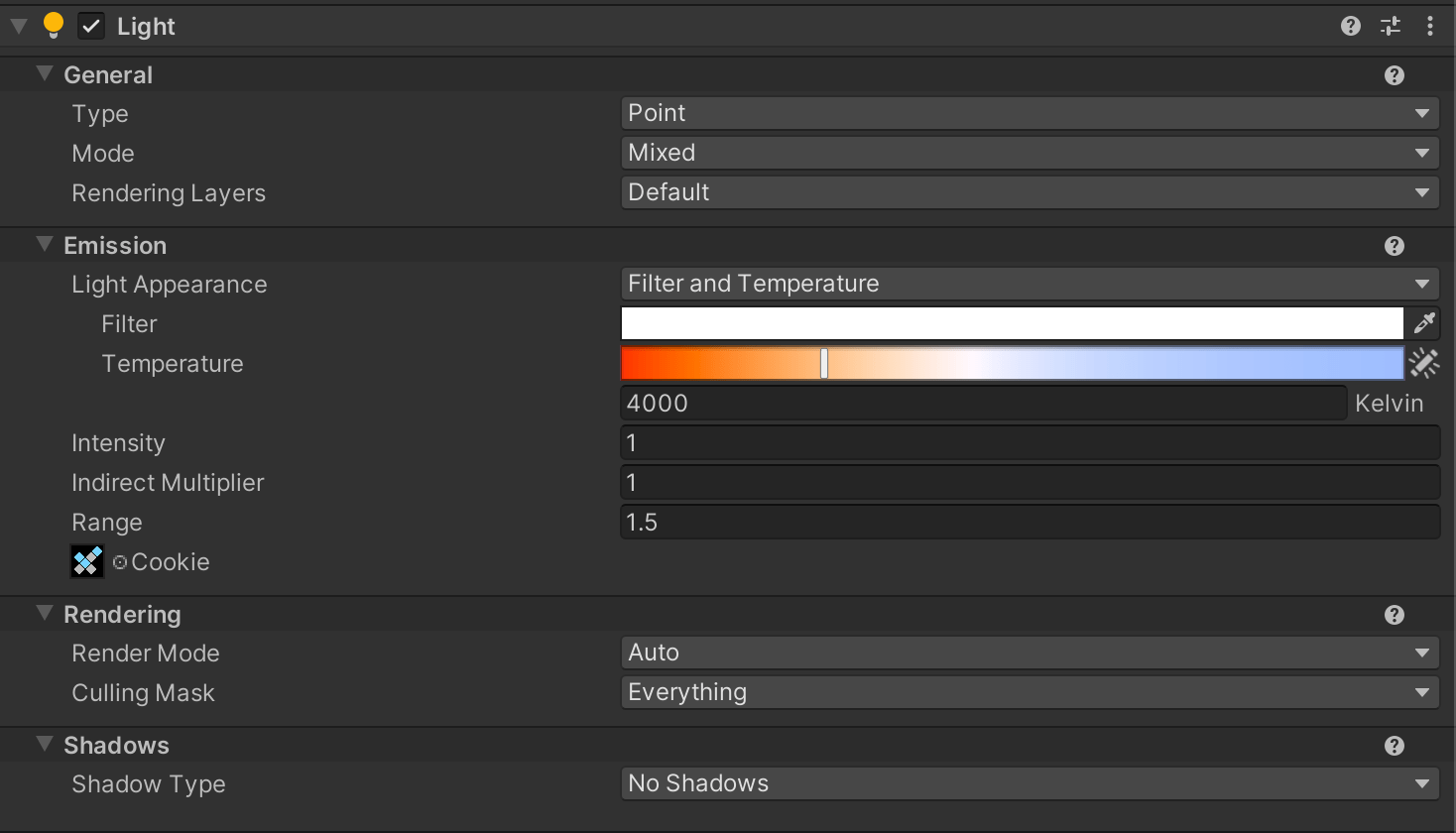The height and width of the screenshot is (833, 1456).
Task: Open the Shadow Type dropdown
Action: 1030,783
